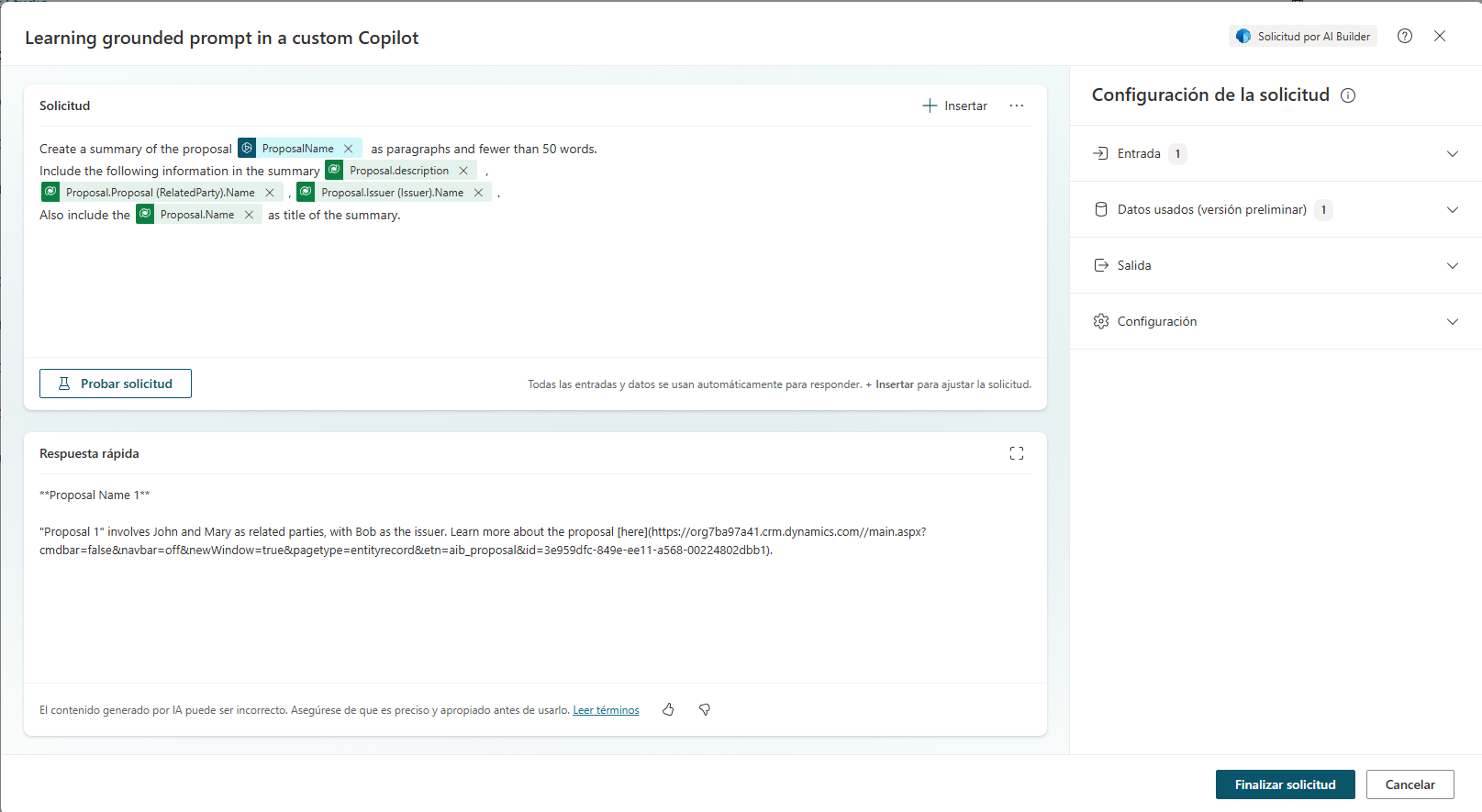Click Finalizar solicitud button
This screenshot has height=812, width=1482.
(x=1285, y=784)
